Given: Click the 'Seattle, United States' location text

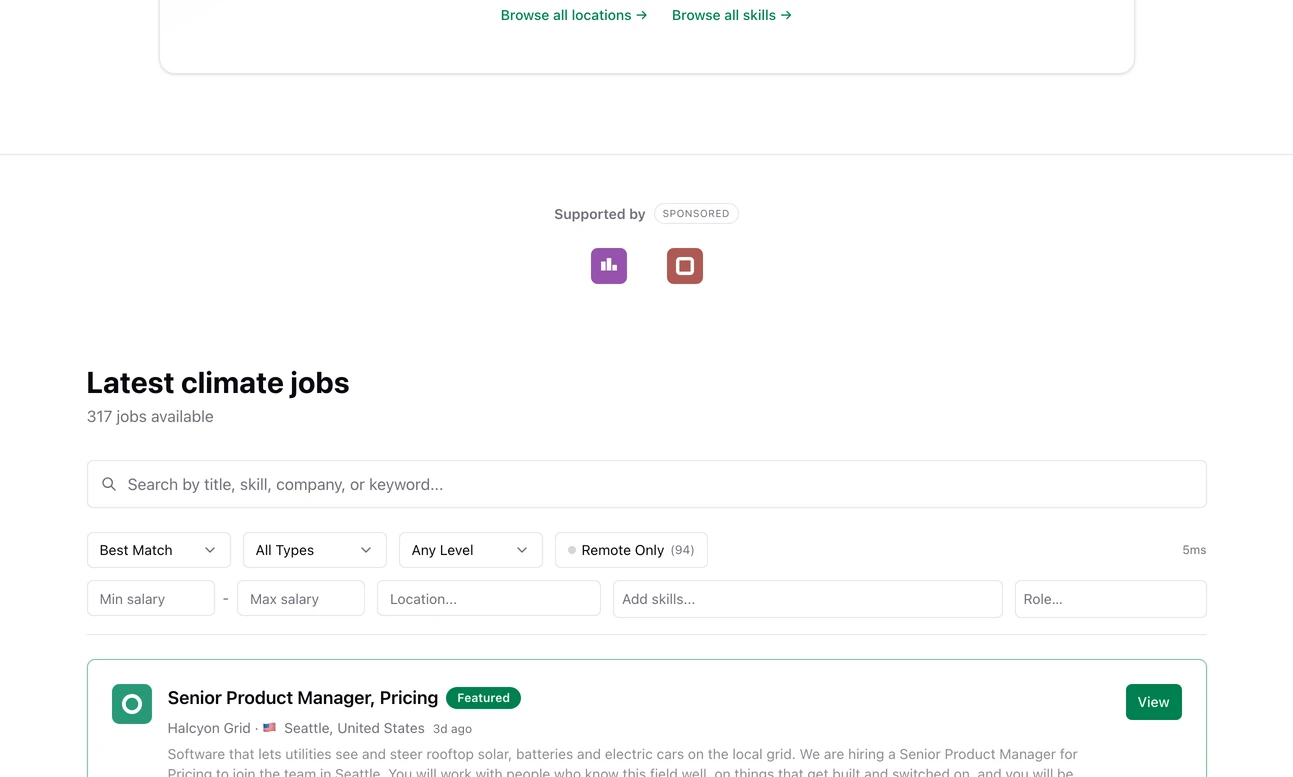Looking at the screenshot, I should (354, 728).
